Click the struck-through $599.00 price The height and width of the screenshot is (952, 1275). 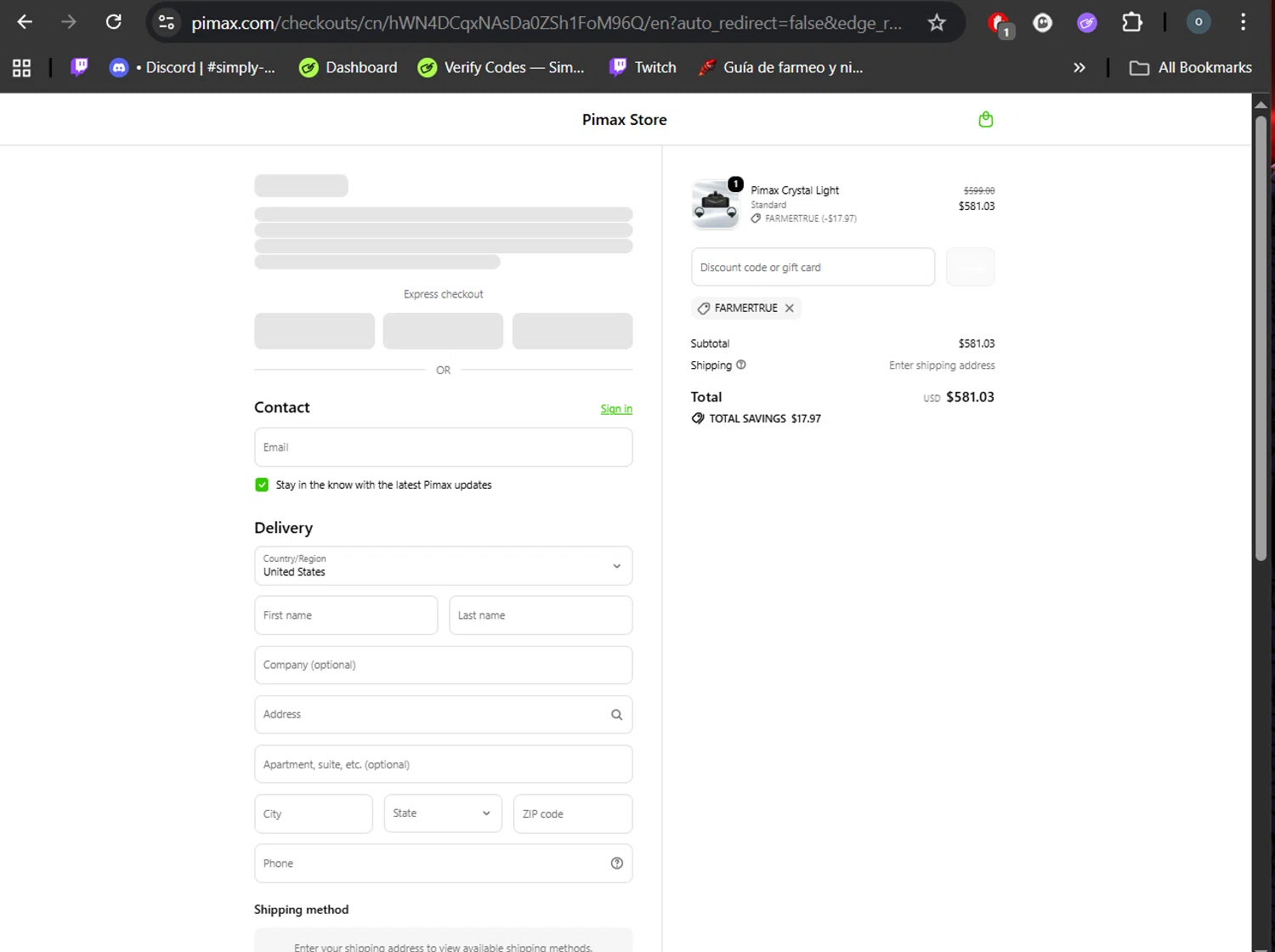tap(979, 190)
